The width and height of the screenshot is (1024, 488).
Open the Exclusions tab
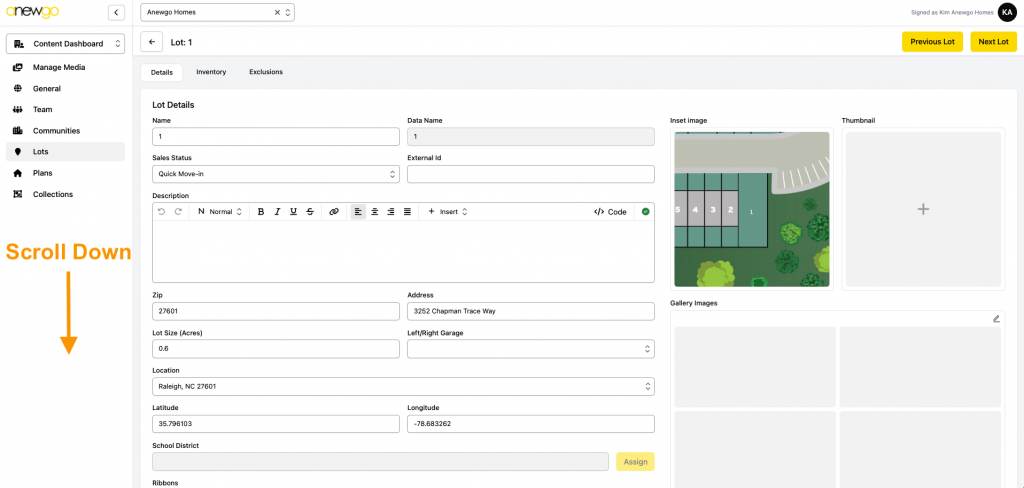(266, 72)
